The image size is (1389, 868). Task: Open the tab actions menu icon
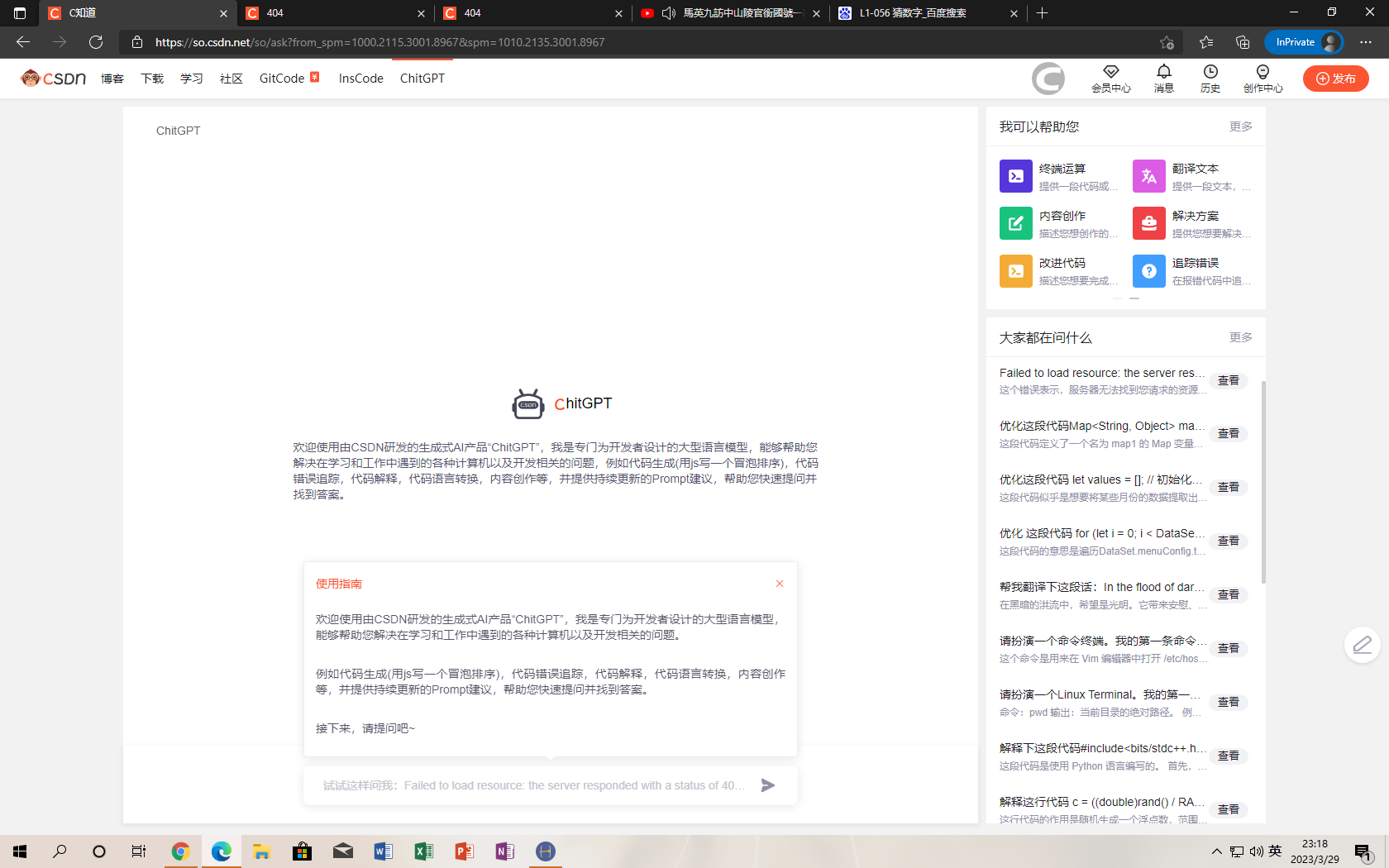pyautogui.click(x=20, y=13)
